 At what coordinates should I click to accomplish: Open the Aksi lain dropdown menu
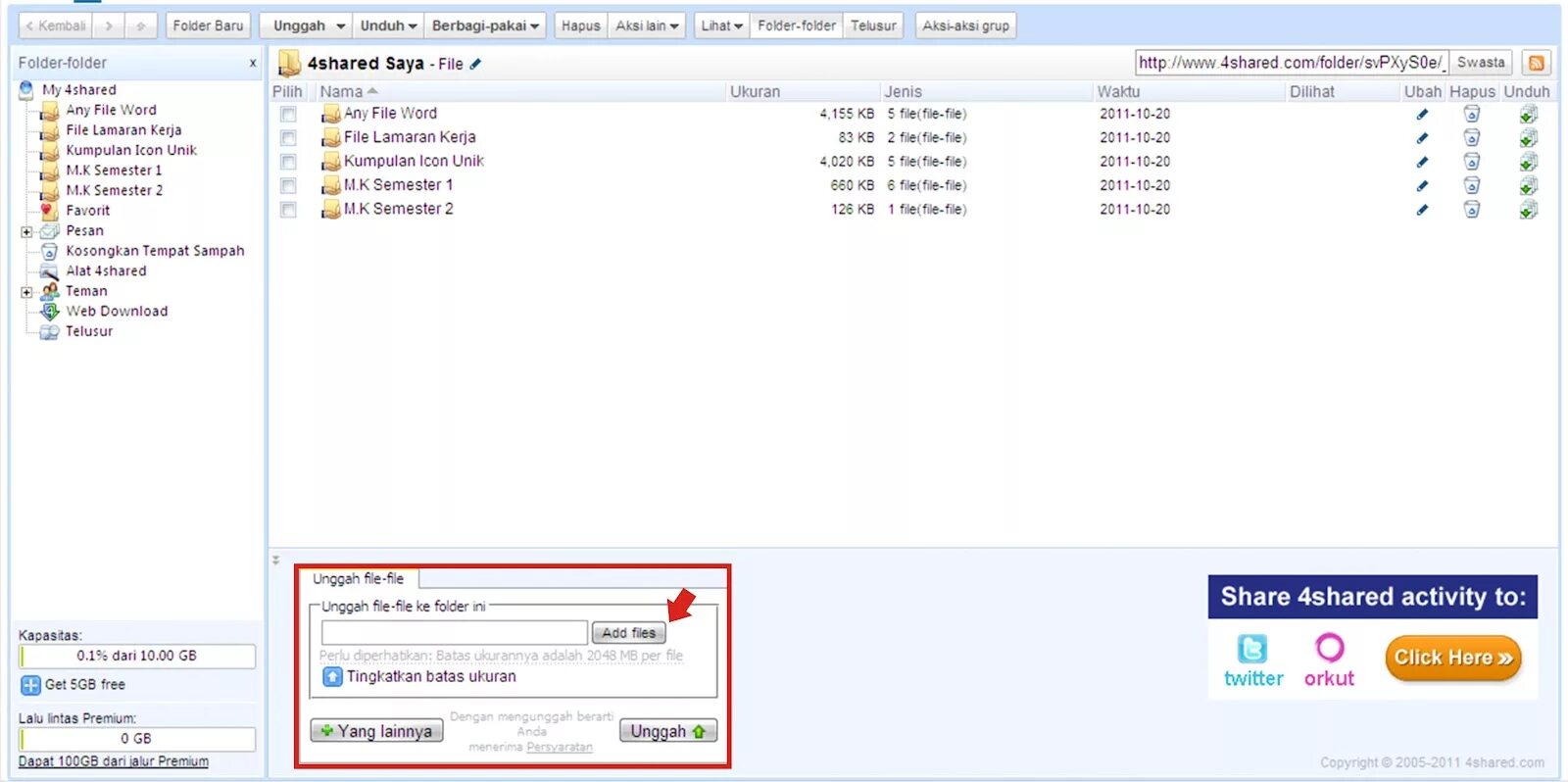[647, 25]
